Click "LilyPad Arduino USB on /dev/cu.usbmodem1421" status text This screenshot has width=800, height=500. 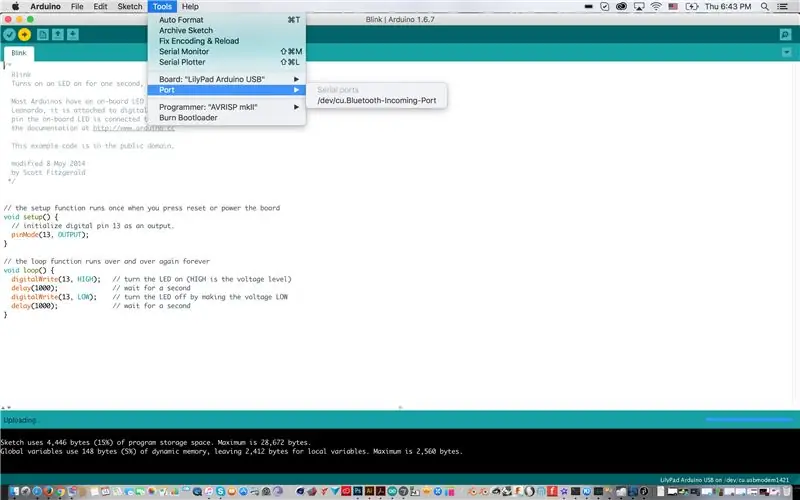[x=724, y=480]
